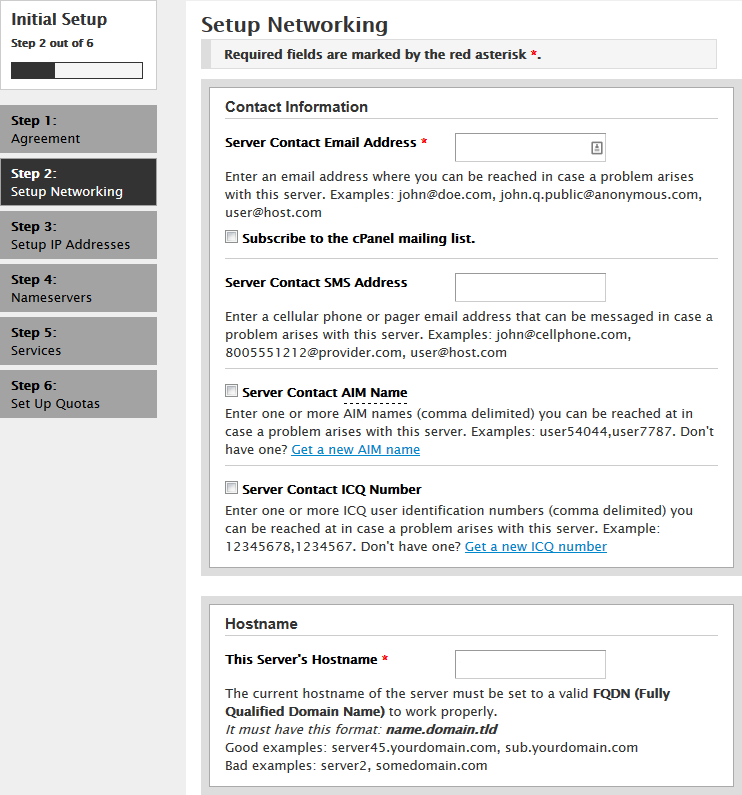Click into the Server Contact SMS Address field
The image size is (742, 795).
point(530,287)
